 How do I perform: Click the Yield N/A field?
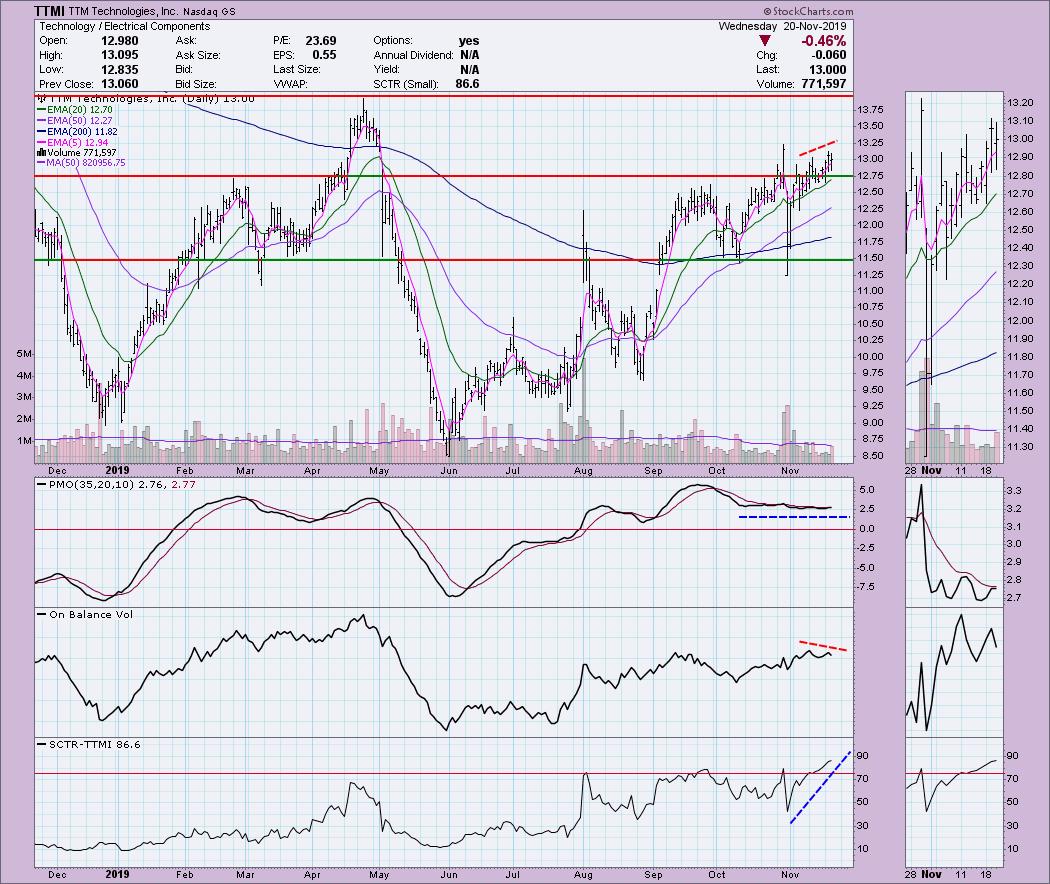click(427, 70)
